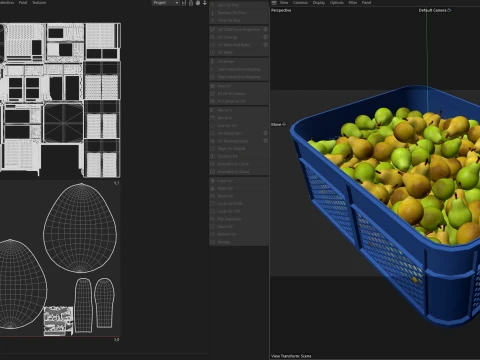The height and width of the screenshot is (360, 480).
Task: Open the Textures menu in texture view
Action: coord(39,2)
